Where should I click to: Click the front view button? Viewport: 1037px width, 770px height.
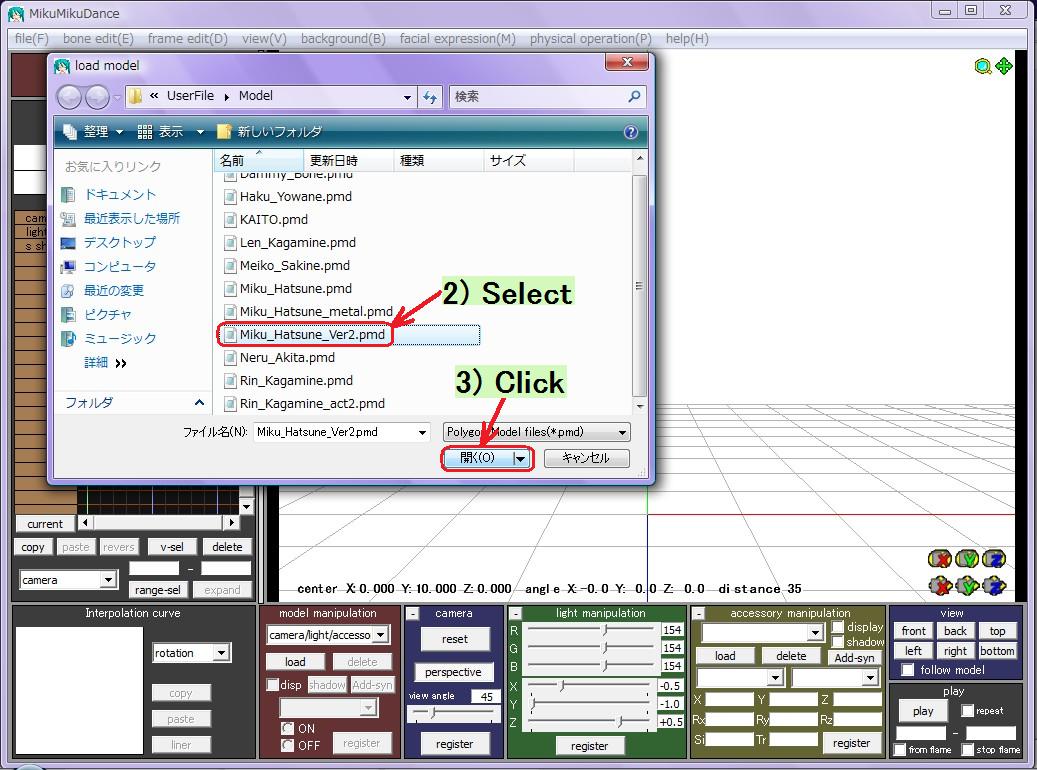[x=913, y=631]
